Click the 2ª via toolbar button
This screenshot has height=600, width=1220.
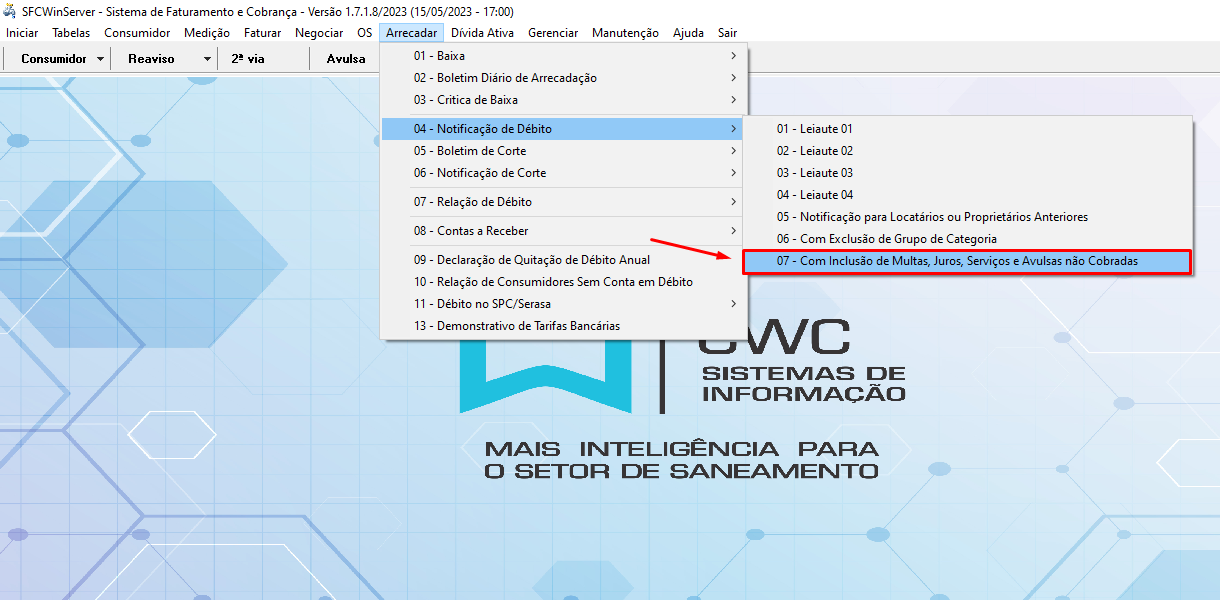coord(247,59)
